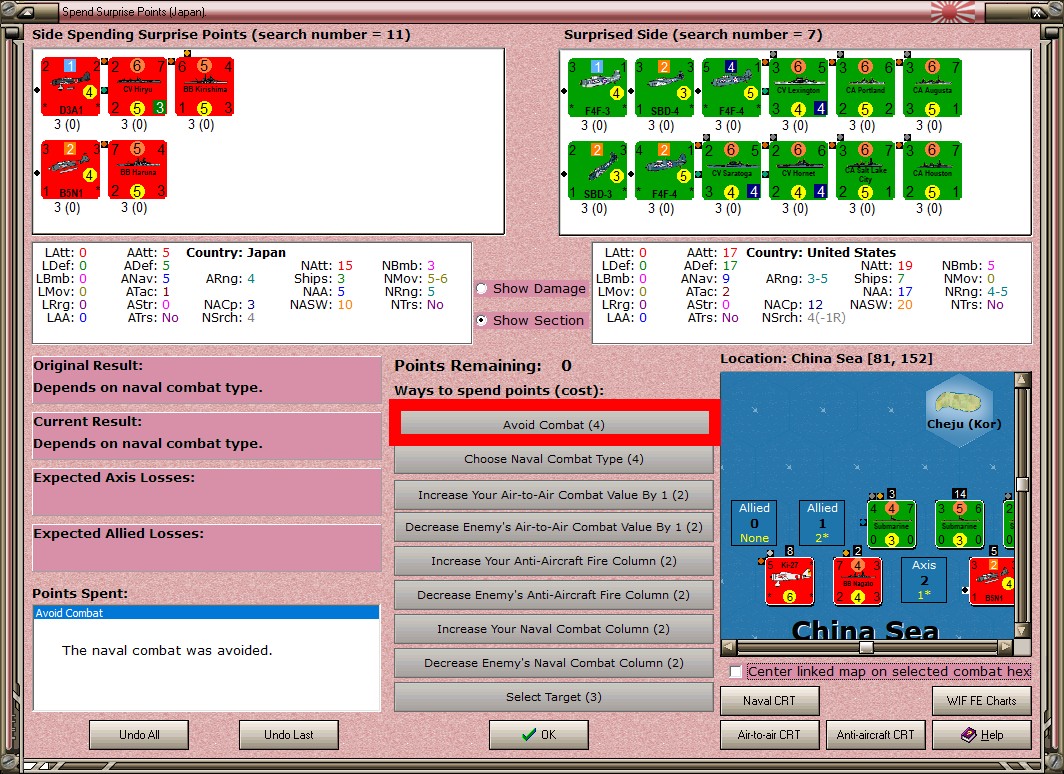This screenshot has height=774, width=1064.
Task: Click Increase Your Anti-Aircraft Fire Column
Action: 554,561
